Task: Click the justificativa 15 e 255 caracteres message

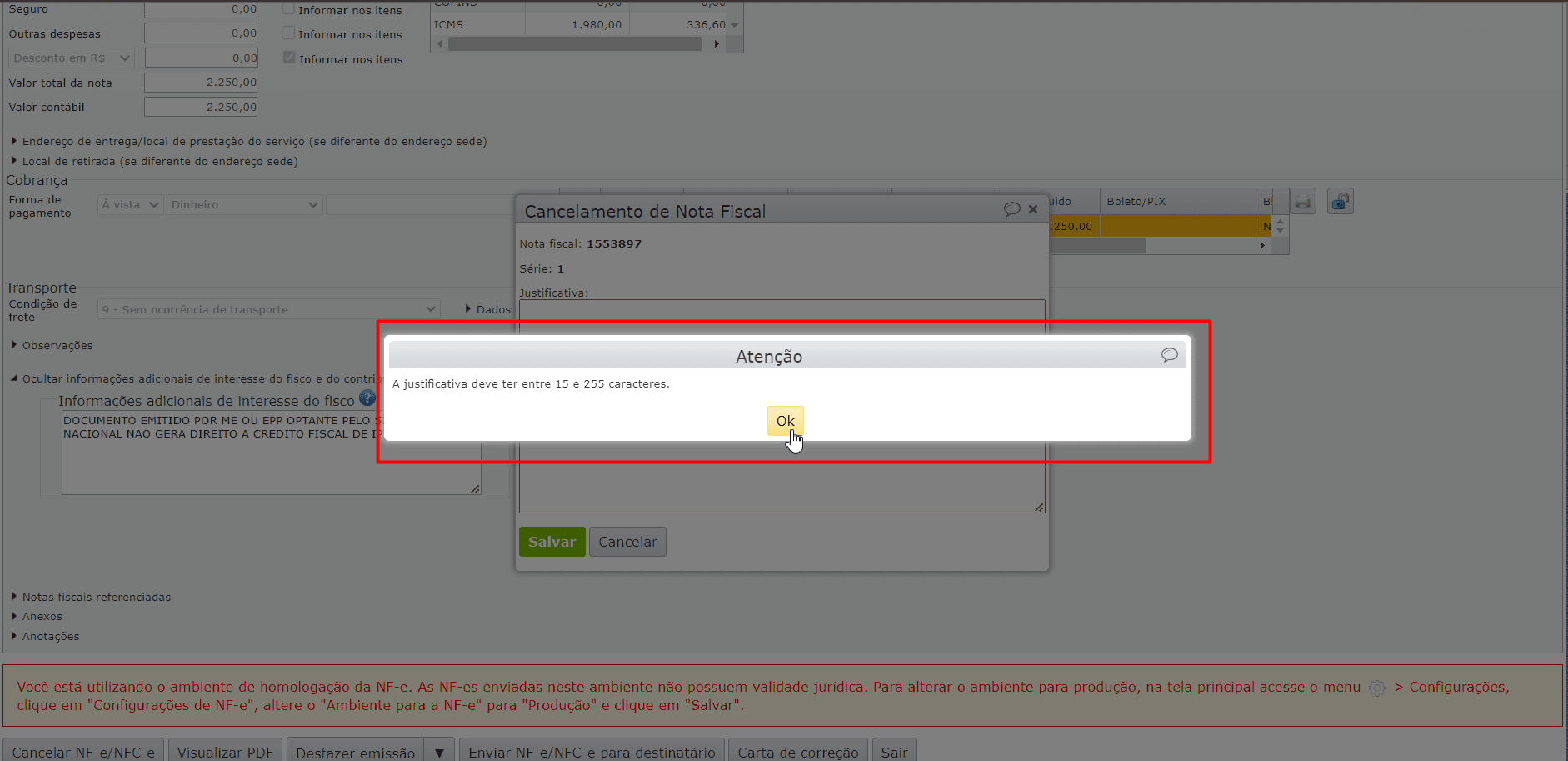Action: pos(531,384)
